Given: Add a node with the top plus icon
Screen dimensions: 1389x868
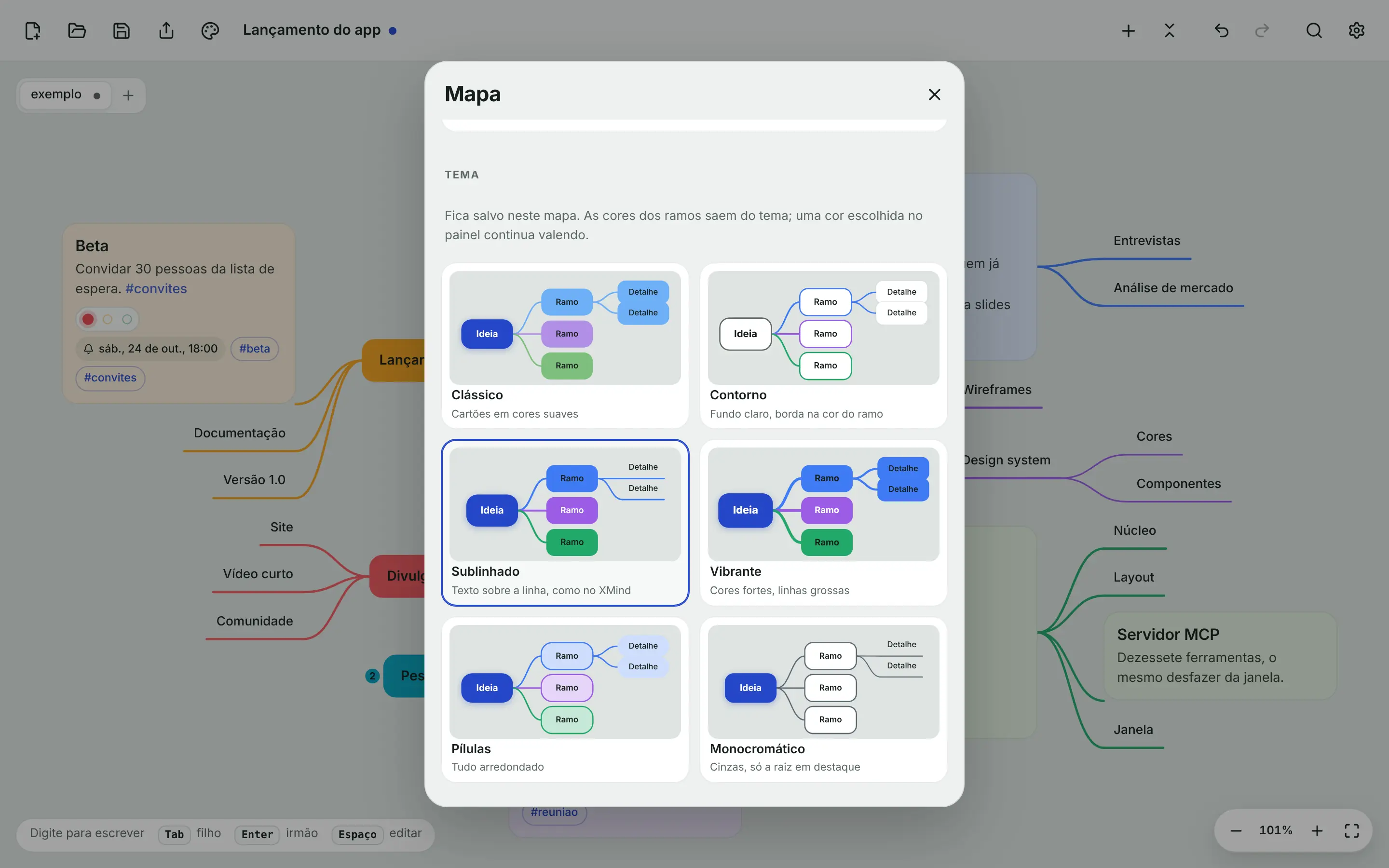Looking at the screenshot, I should pyautogui.click(x=1129, y=30).
